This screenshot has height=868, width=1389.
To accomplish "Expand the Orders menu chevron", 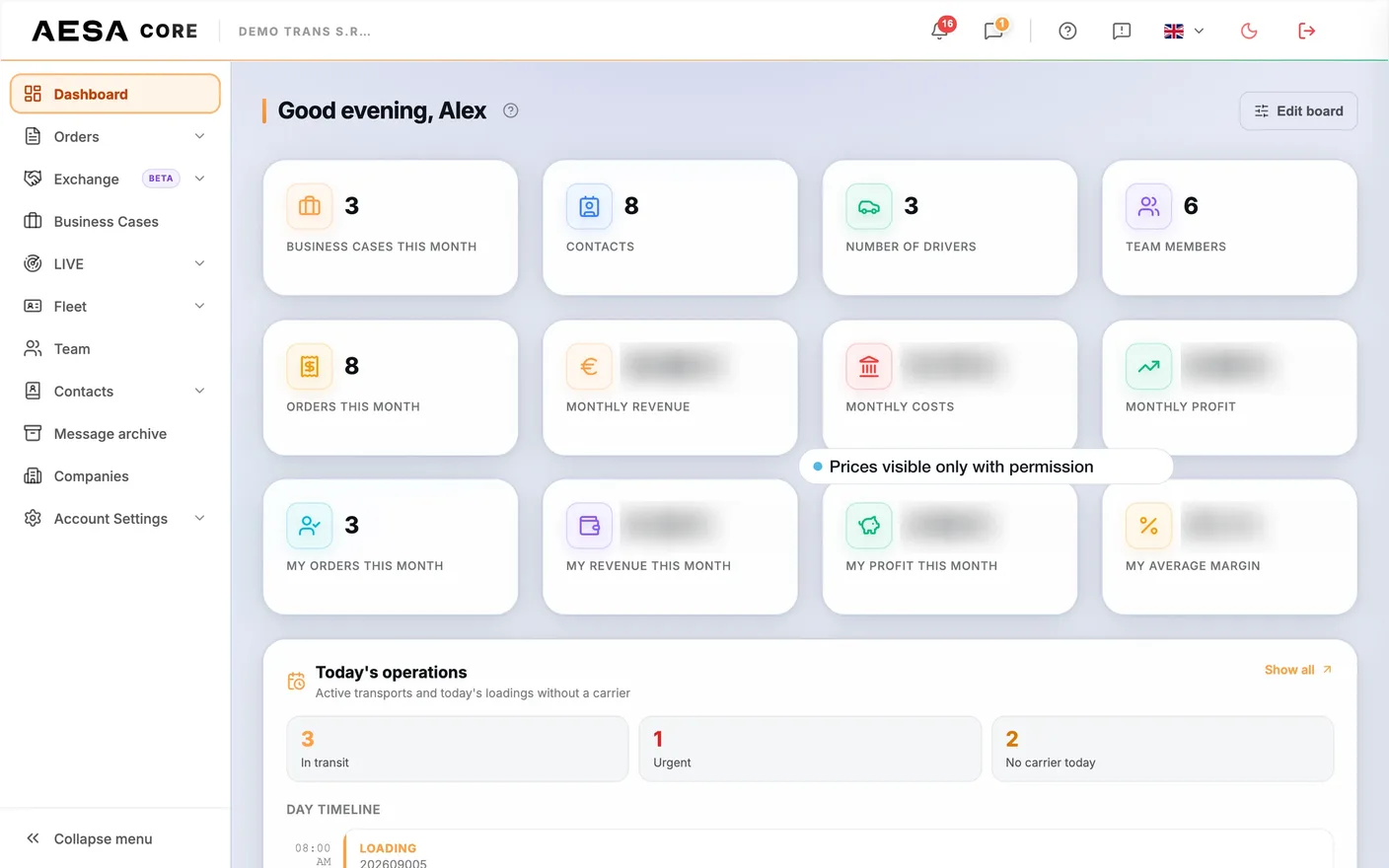I will (x=199, y=136).
